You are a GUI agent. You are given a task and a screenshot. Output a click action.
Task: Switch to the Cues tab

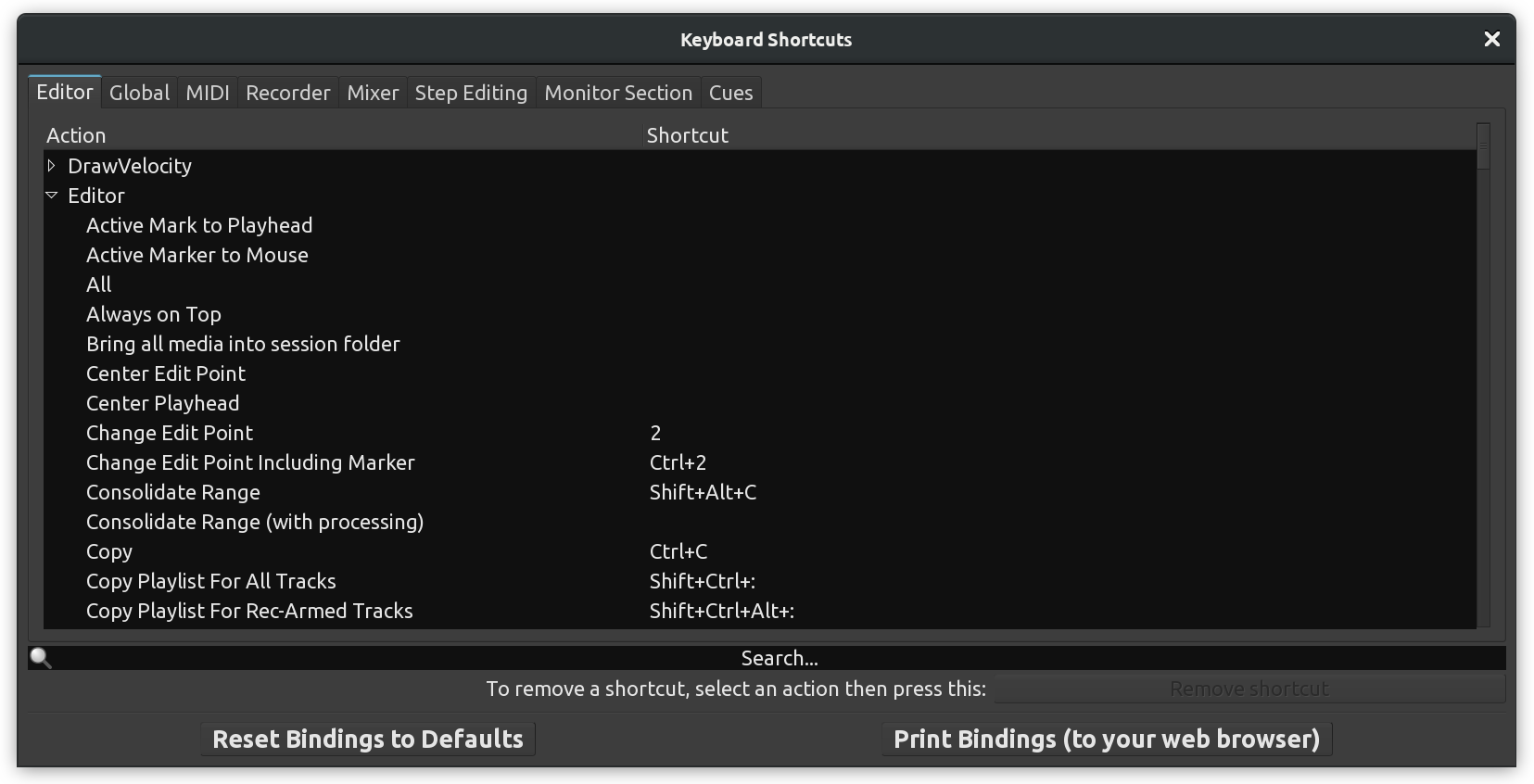click(730, 93)
